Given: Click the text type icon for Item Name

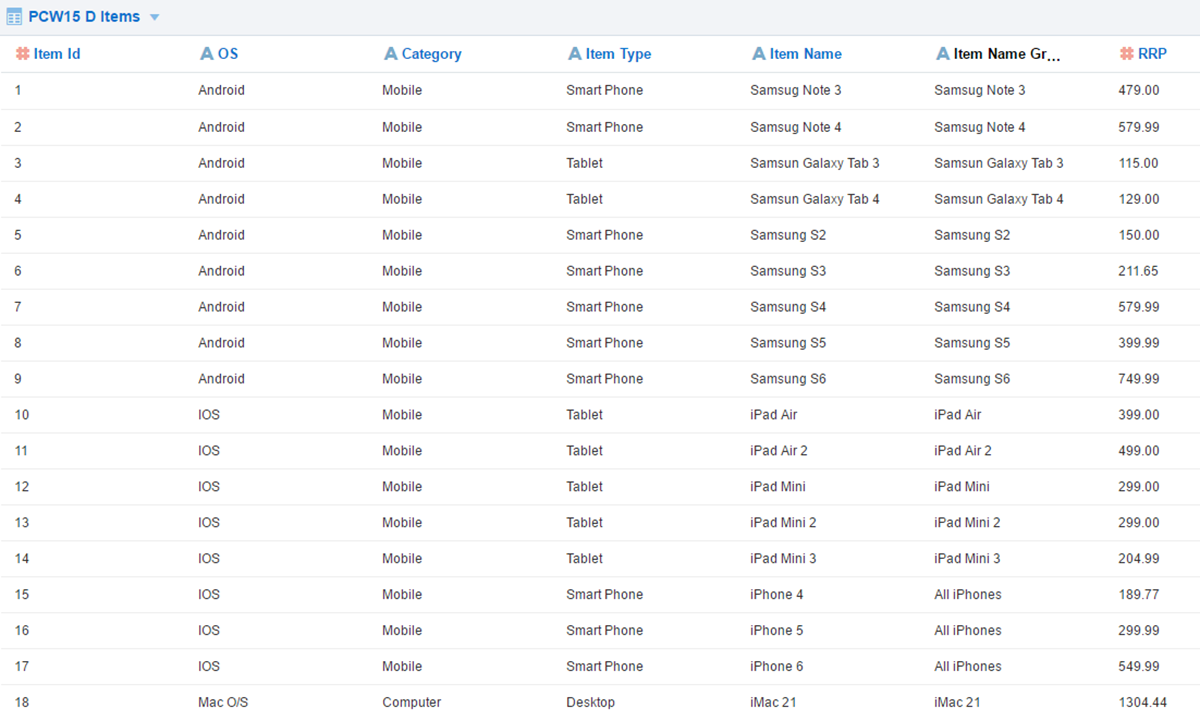Looking at the screenshot, I should click(759, 54).
